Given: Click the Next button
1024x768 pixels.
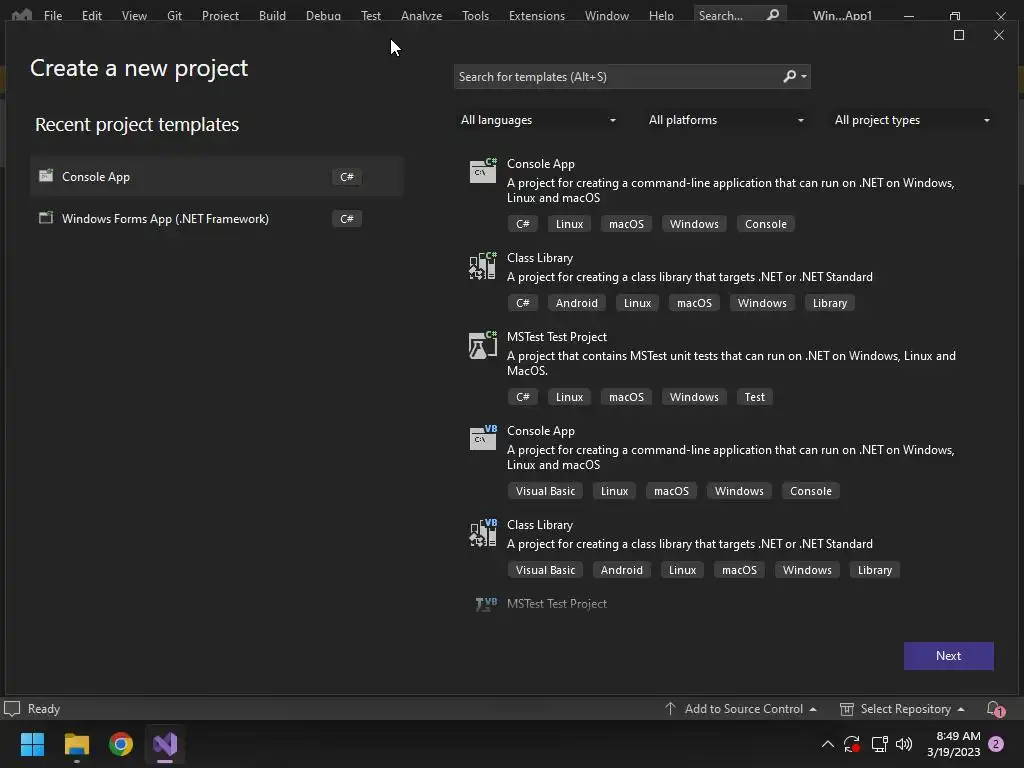Looking at the screenshot, I should 948,656.
